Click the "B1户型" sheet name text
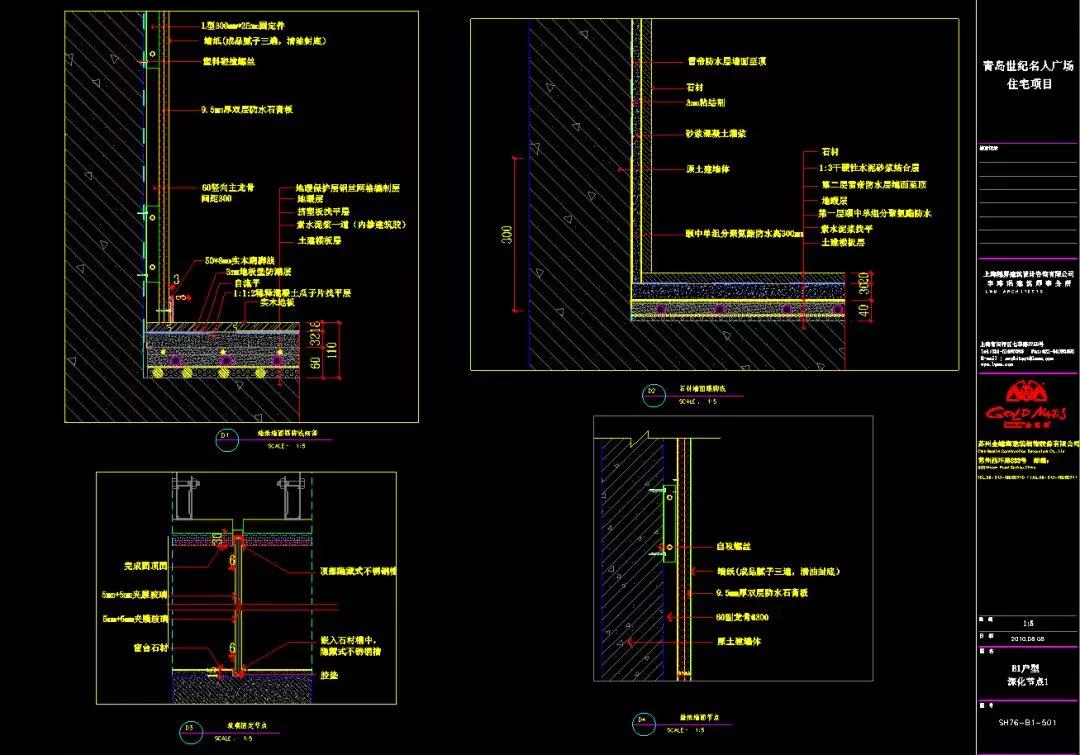This screenshot has height=755, width=1080. (x=1026, y=668)
